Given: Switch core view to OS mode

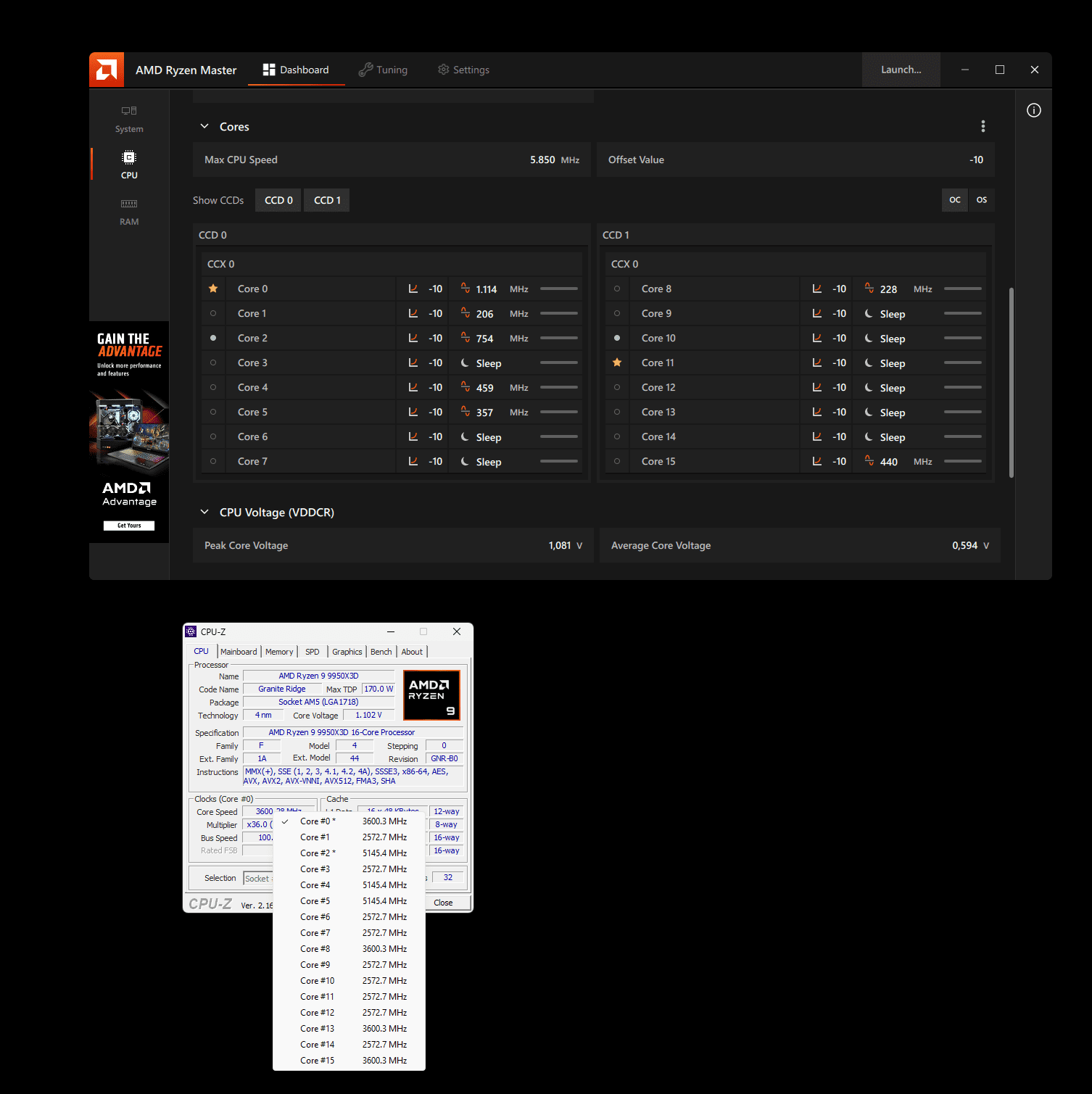Looking at the screenshot, I should 982,200.
